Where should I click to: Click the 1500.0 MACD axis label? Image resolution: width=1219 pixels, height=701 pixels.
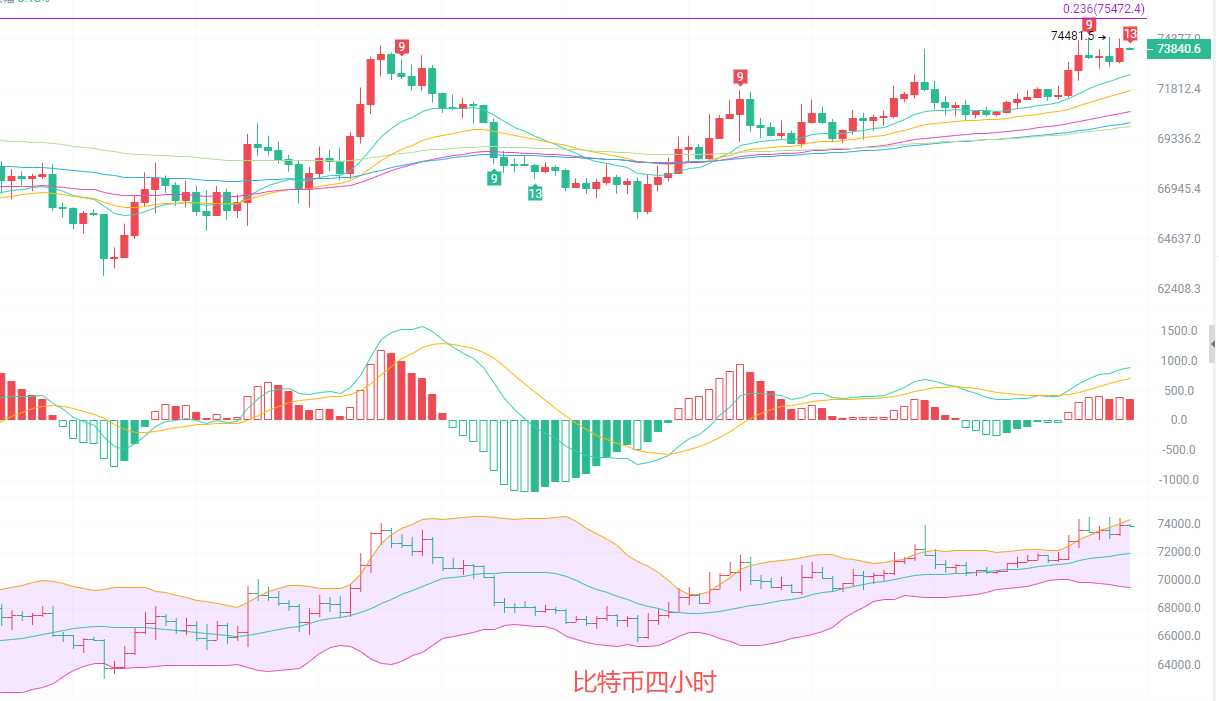point(1180,331)
